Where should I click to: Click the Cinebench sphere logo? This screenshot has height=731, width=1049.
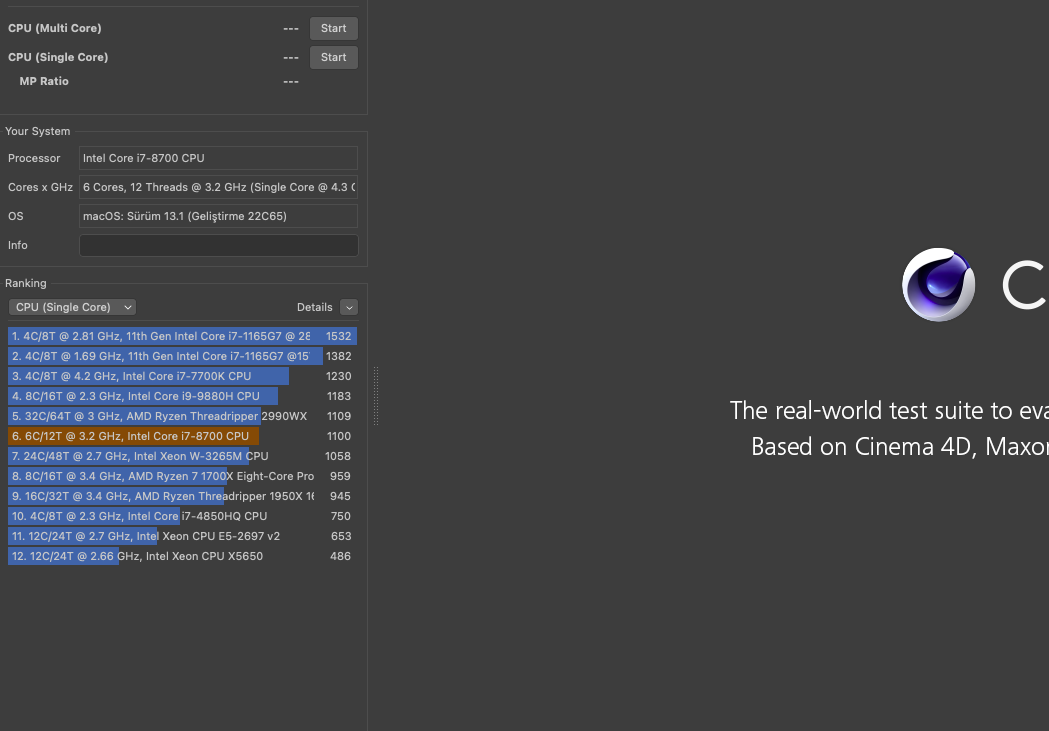click(938, 285)
